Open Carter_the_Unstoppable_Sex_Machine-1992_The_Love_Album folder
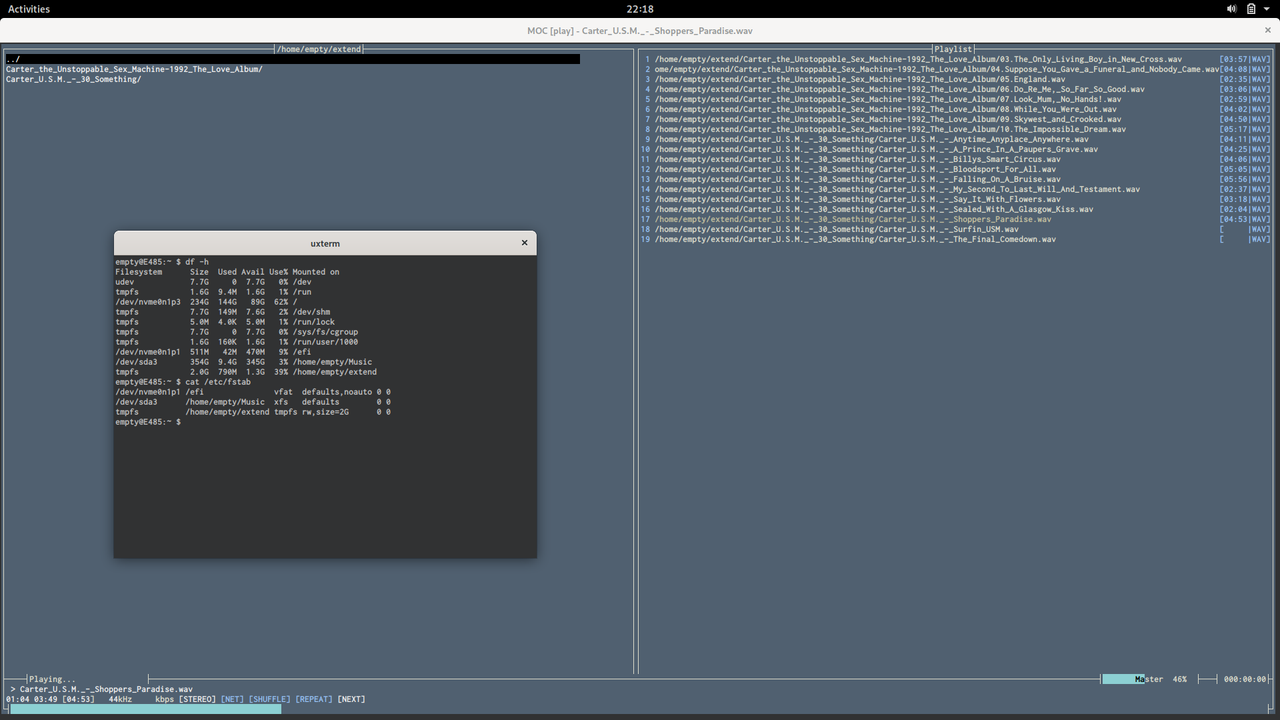This screenshot has height=720, width=1280. tap(134, 69)
